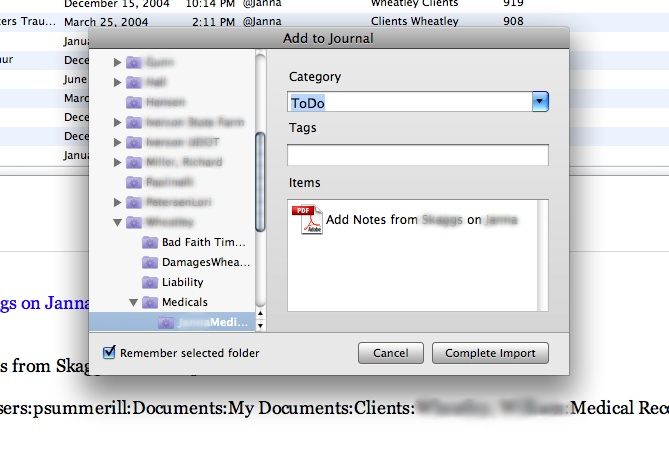The width and height of the screenshot is (669, 473).
Task: Click the March 25, 2004 row in background
Action: tap(334, 21)
